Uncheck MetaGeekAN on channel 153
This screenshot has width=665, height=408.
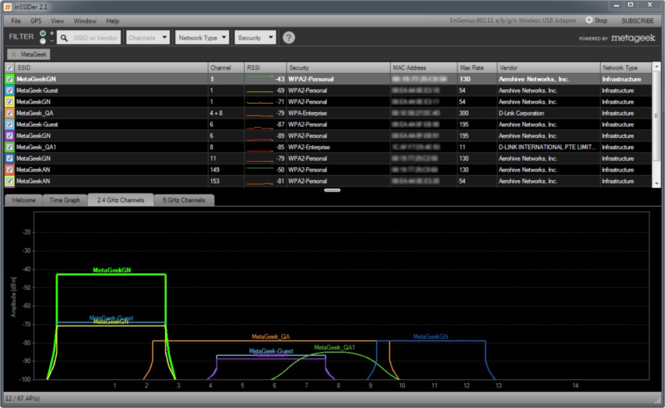9,181
